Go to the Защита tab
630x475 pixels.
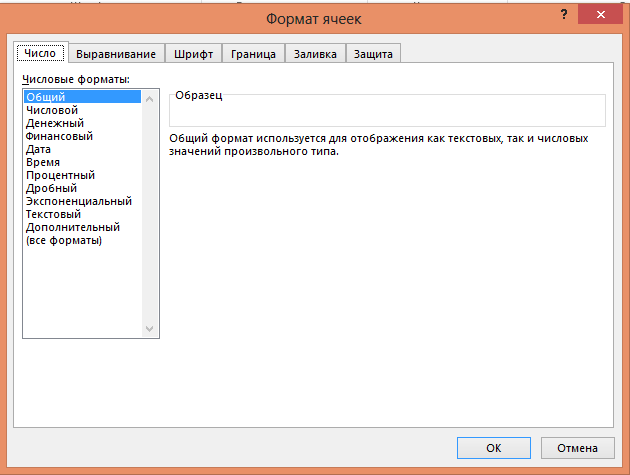click(x=373, y=54)
